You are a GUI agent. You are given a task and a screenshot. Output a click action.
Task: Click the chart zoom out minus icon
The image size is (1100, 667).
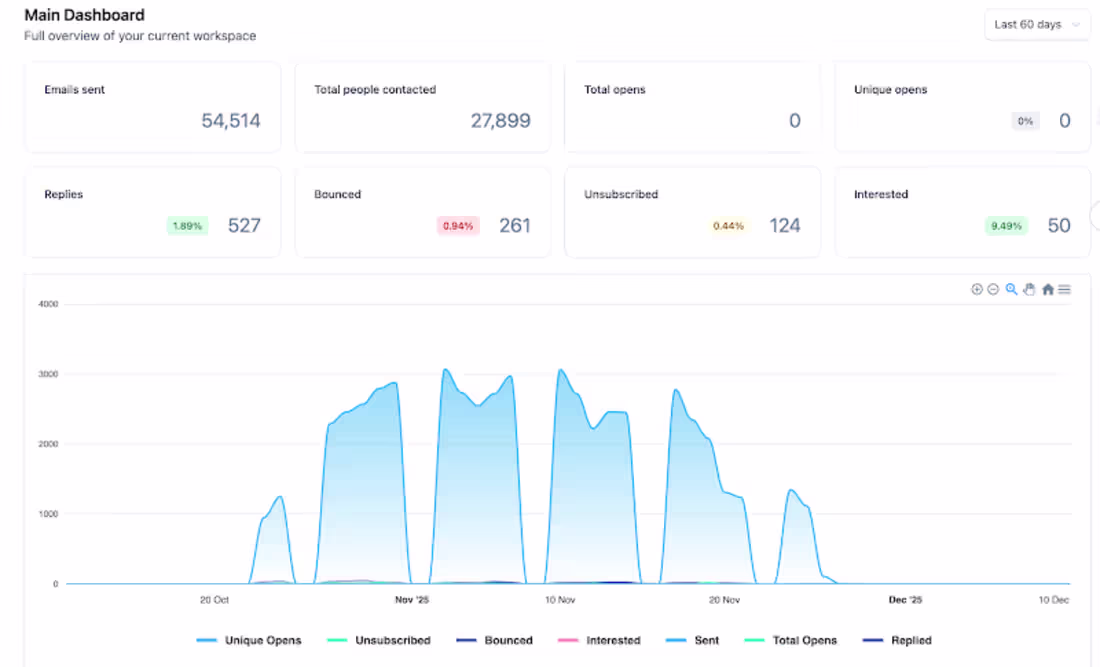993,289
